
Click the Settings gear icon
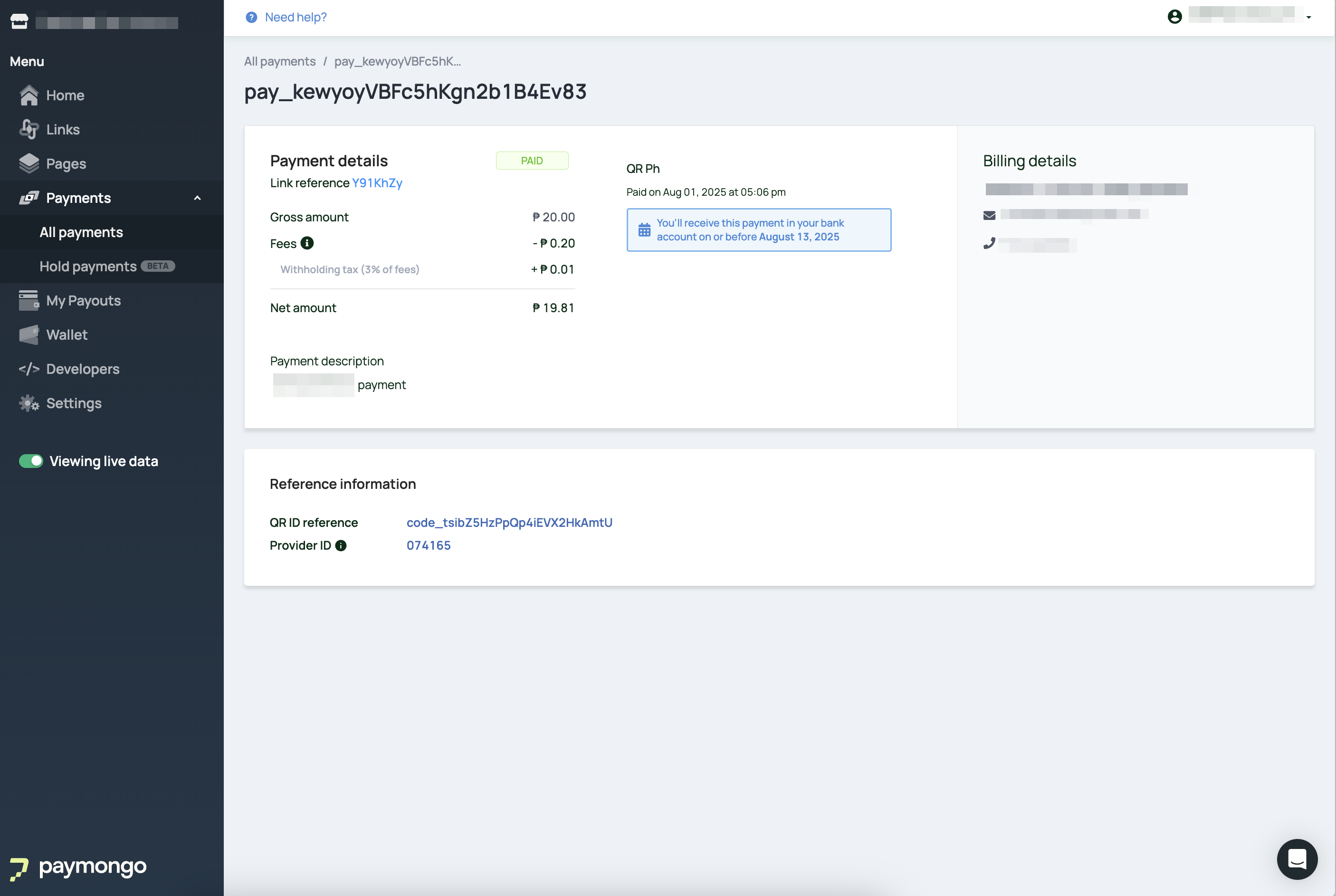[29, 403]
